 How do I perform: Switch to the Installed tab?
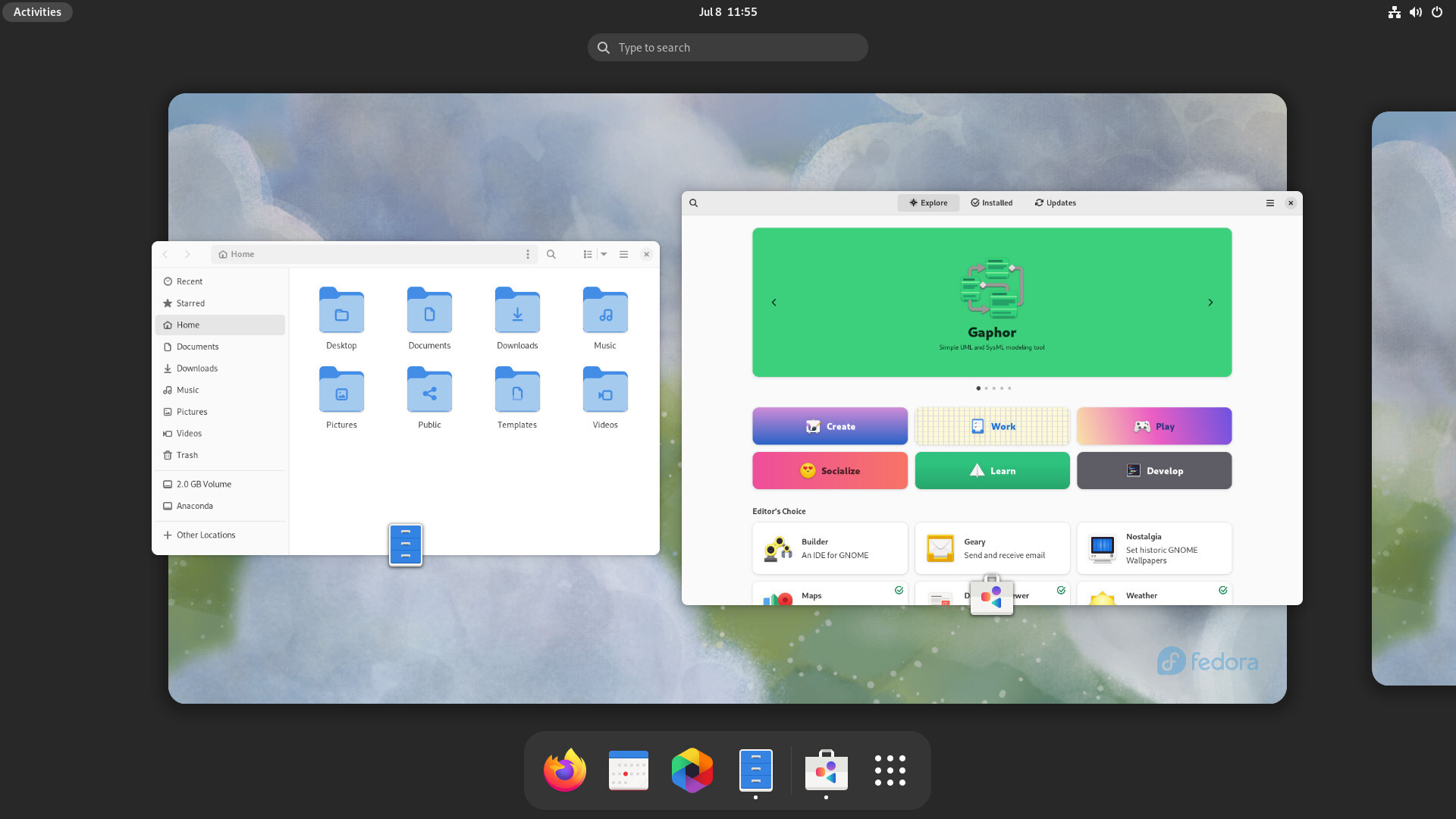(x=991, y=203)
